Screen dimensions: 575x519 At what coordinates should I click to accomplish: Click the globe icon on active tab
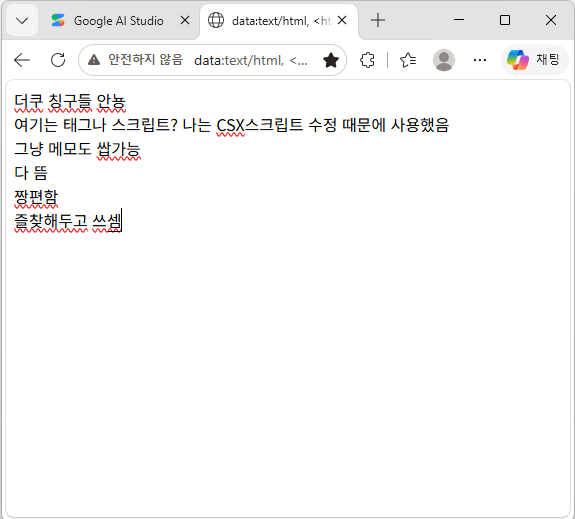click(216, 20)
